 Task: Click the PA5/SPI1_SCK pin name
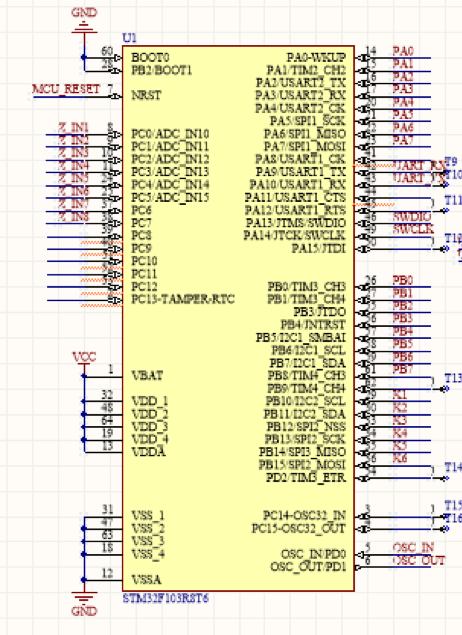click(308, 121)
